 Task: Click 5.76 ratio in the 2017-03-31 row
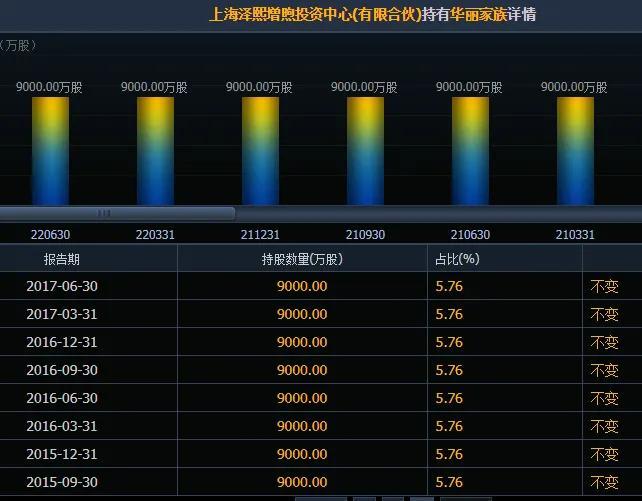point(449,314)
